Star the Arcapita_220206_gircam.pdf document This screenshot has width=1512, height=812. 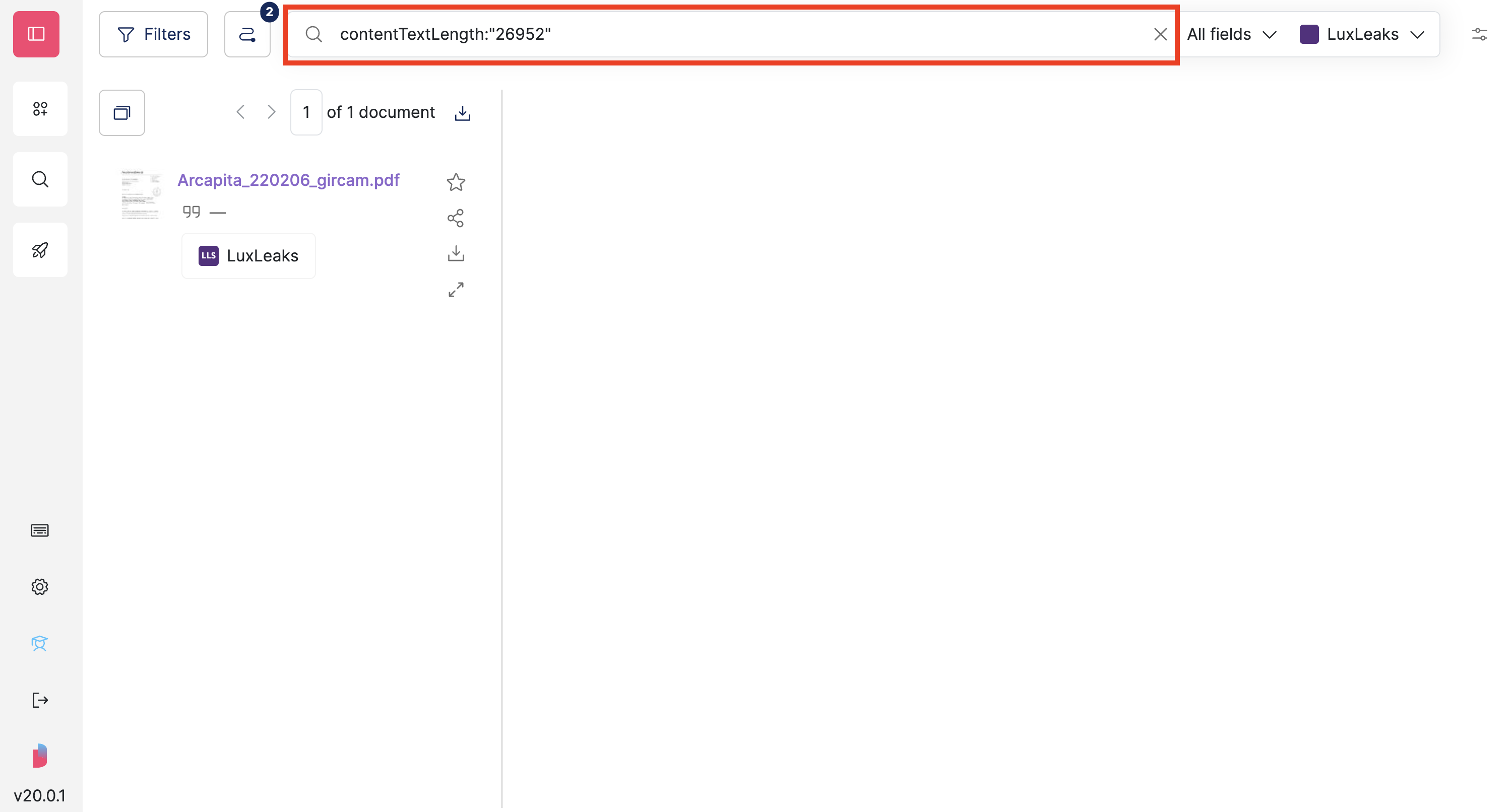[456, 182]
